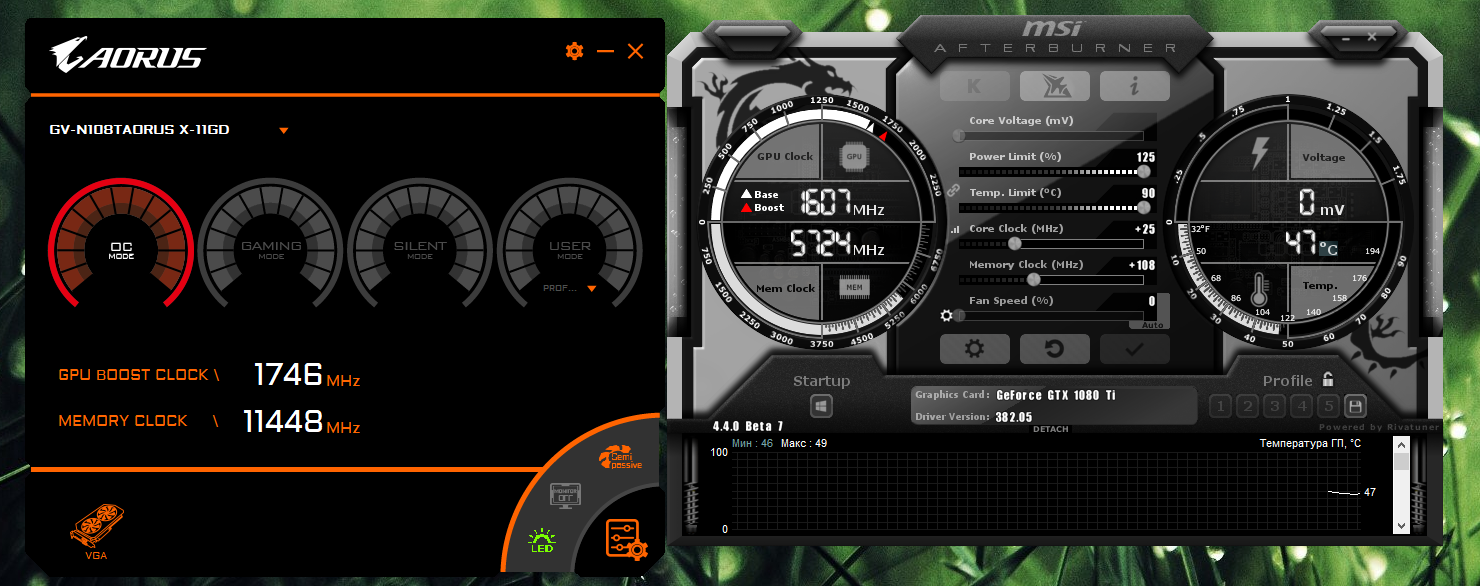This screenshot has width=1480, height=586.
Task: Click the graph scrollbar down arrow
Action: point(1401,524)
